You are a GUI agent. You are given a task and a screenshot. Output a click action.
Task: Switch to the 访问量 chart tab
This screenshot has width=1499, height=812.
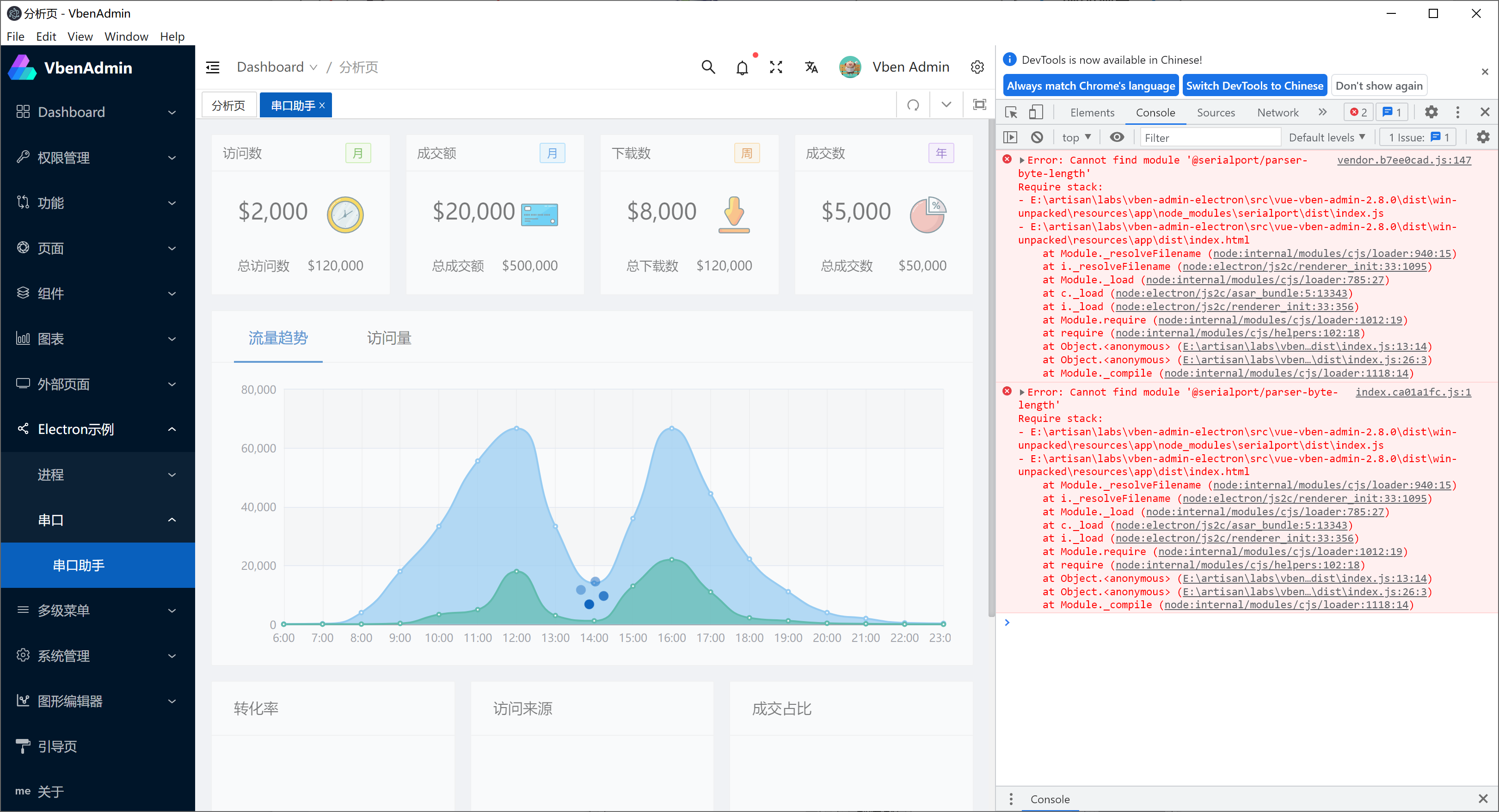(389, 338)
